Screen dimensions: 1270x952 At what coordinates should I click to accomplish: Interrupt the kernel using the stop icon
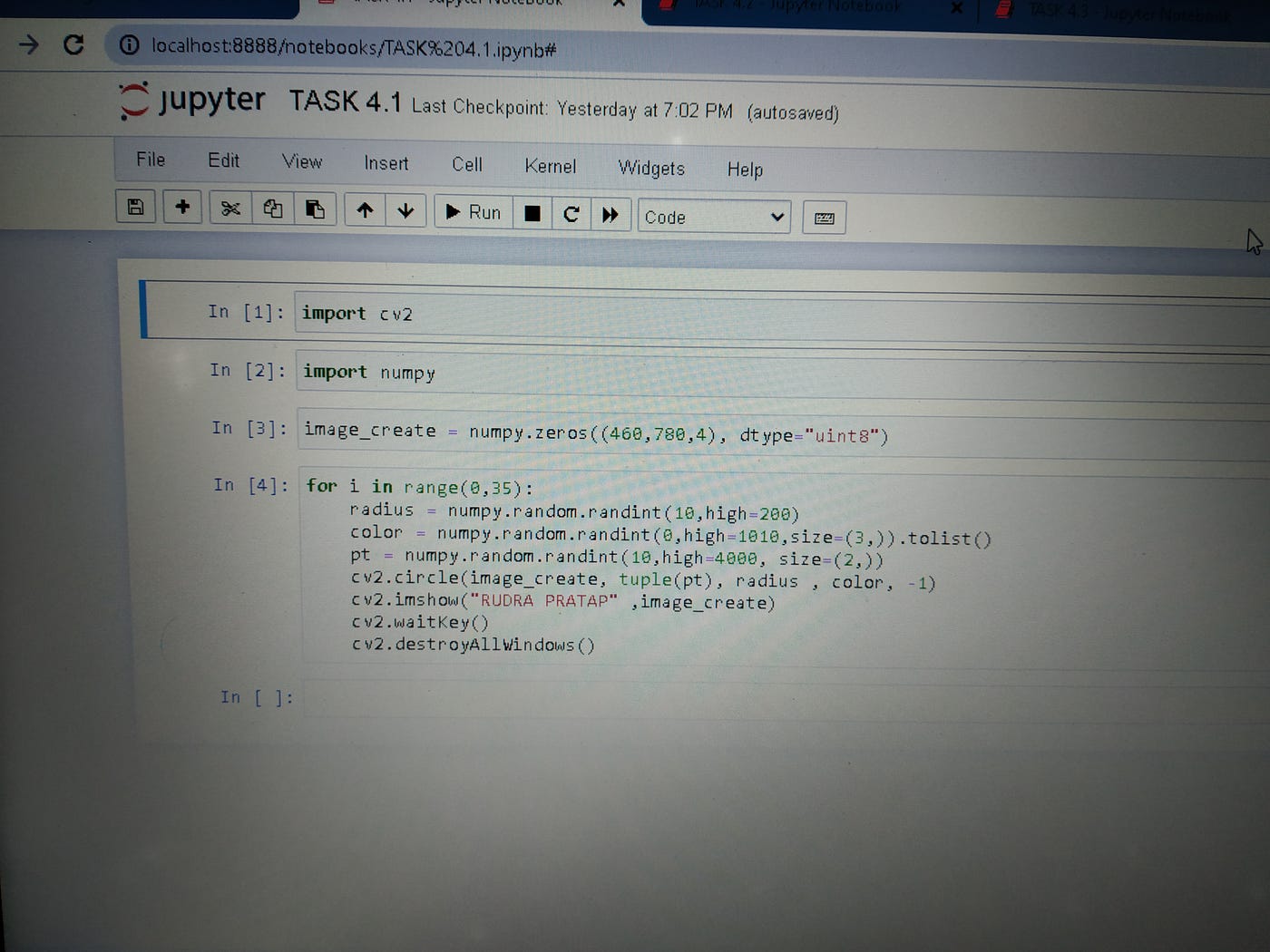pyautogui.click(x=532, y=212)
